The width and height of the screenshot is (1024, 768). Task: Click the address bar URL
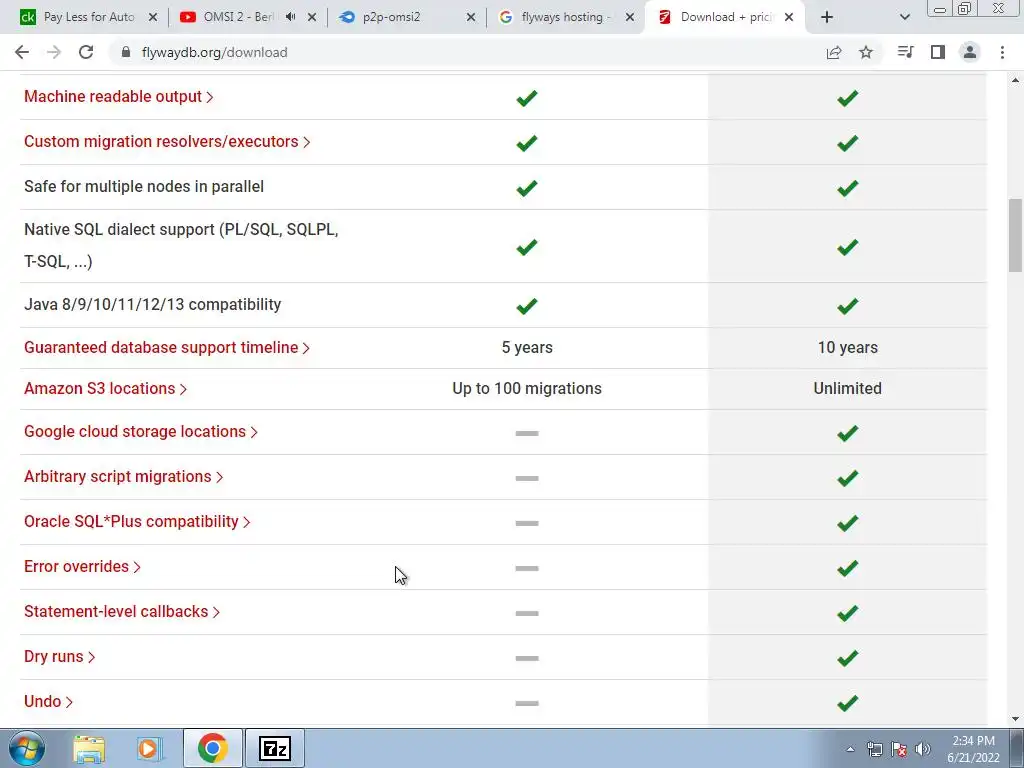pyautogui.click(x=214, y=52)
